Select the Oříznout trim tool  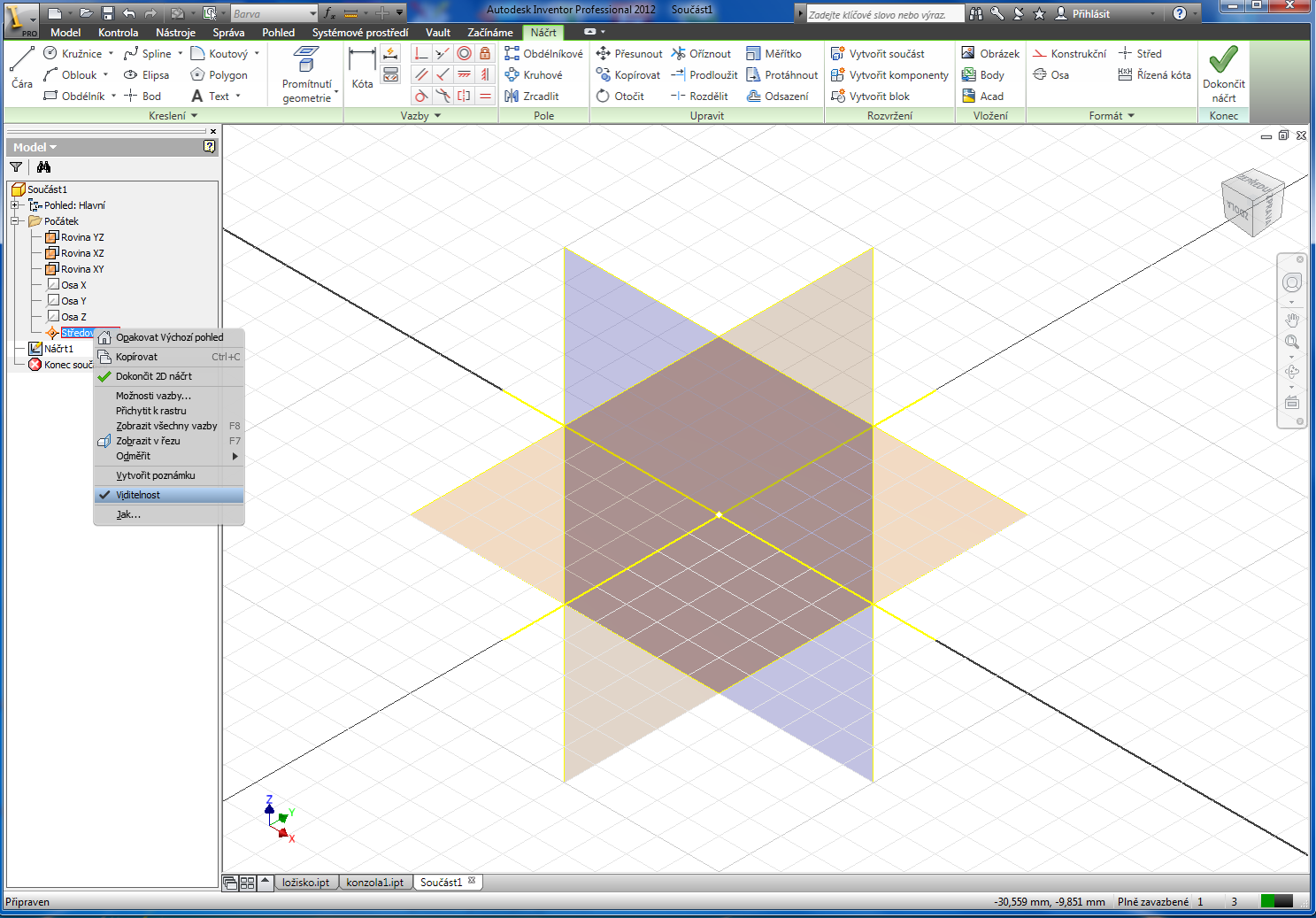tap(701, 54)
